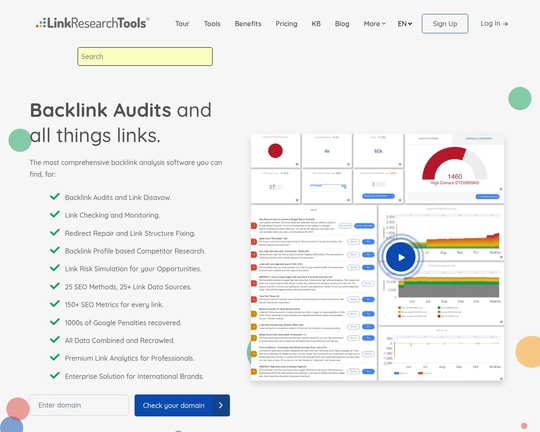Open the KB link
540x432 pixels.
click(x=316, y=24)
